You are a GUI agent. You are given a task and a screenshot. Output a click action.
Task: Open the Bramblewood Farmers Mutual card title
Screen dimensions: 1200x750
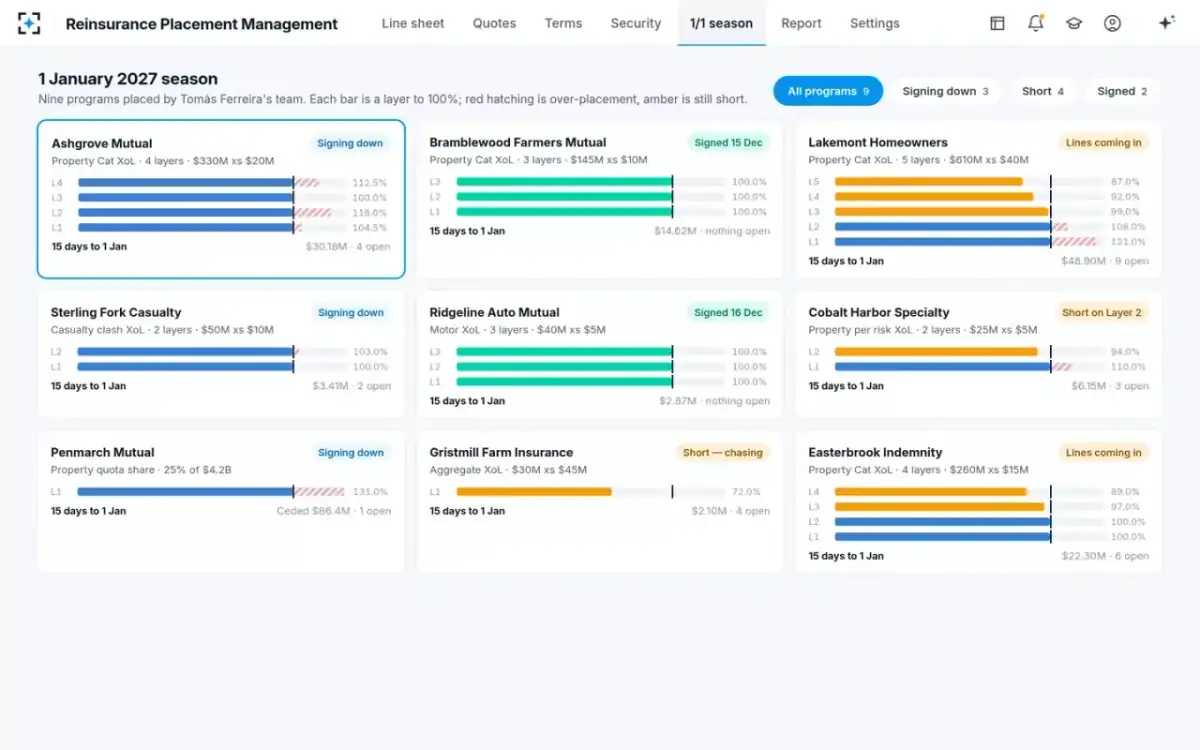pos(518,142)
